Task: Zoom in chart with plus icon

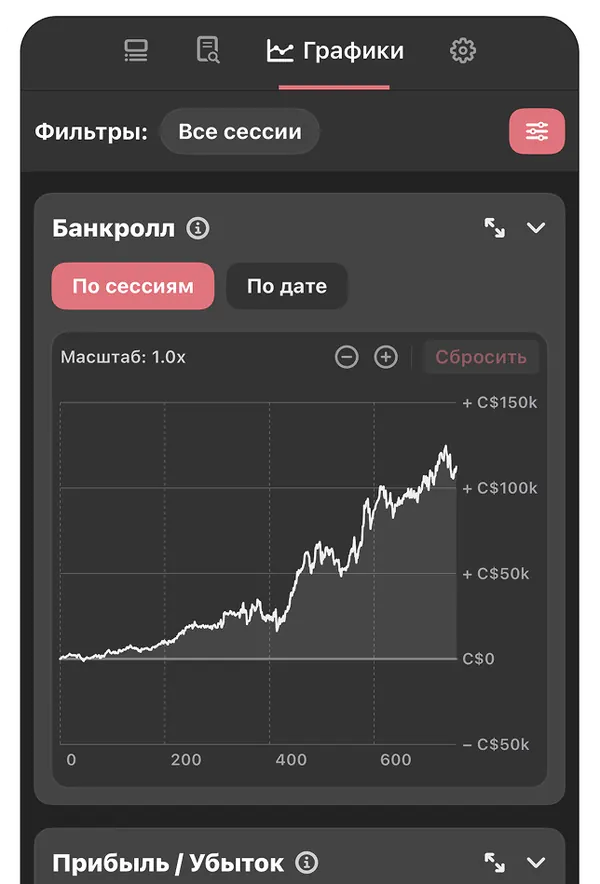Action: click(x=386, y=357)
